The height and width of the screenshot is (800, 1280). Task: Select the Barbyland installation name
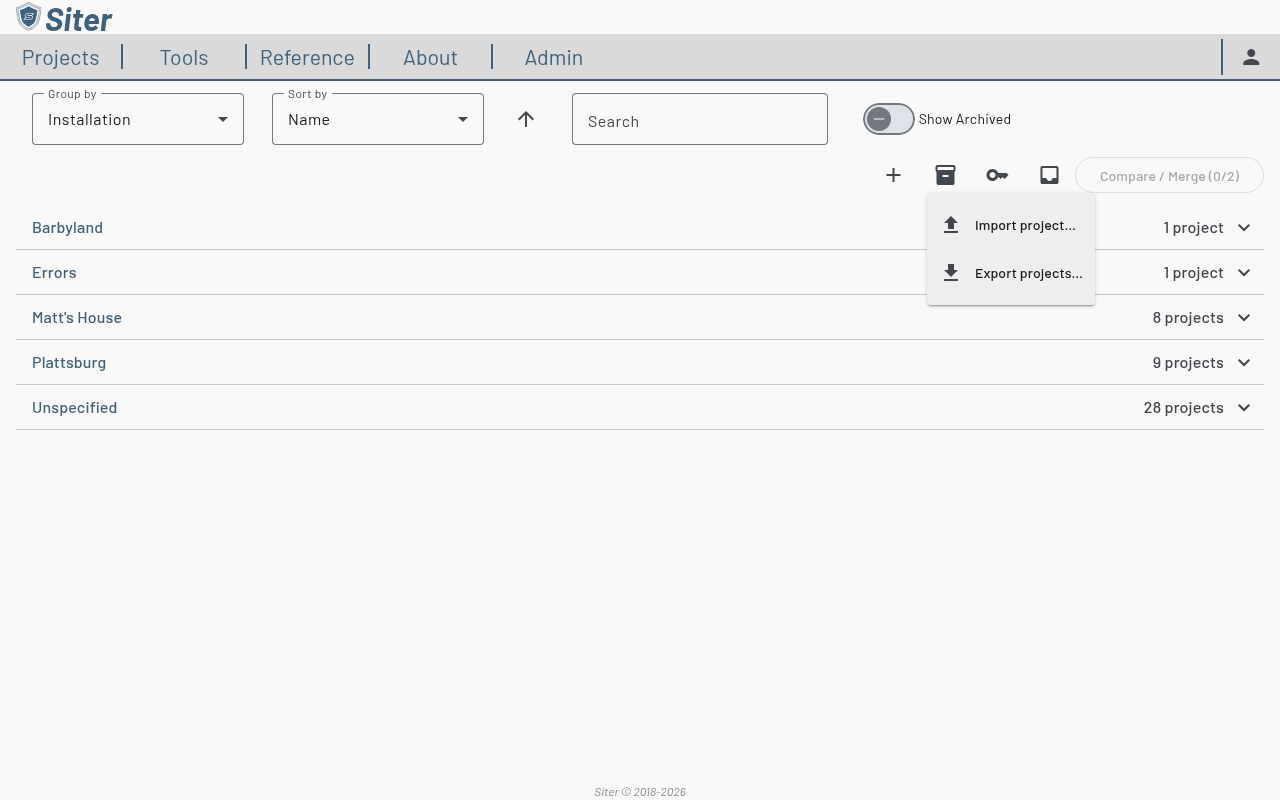[67, 227]
